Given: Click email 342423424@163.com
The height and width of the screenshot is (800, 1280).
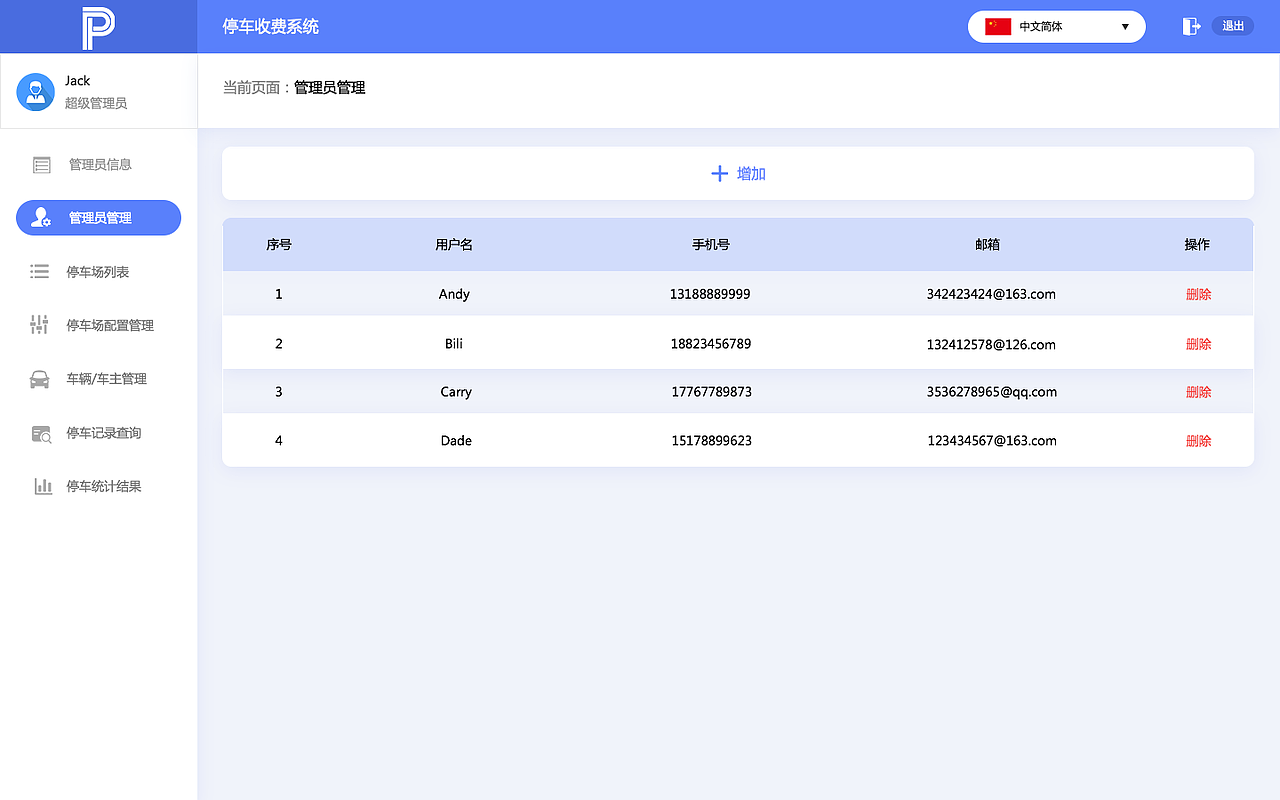Looking at the screenshot, I should (991, 294).
